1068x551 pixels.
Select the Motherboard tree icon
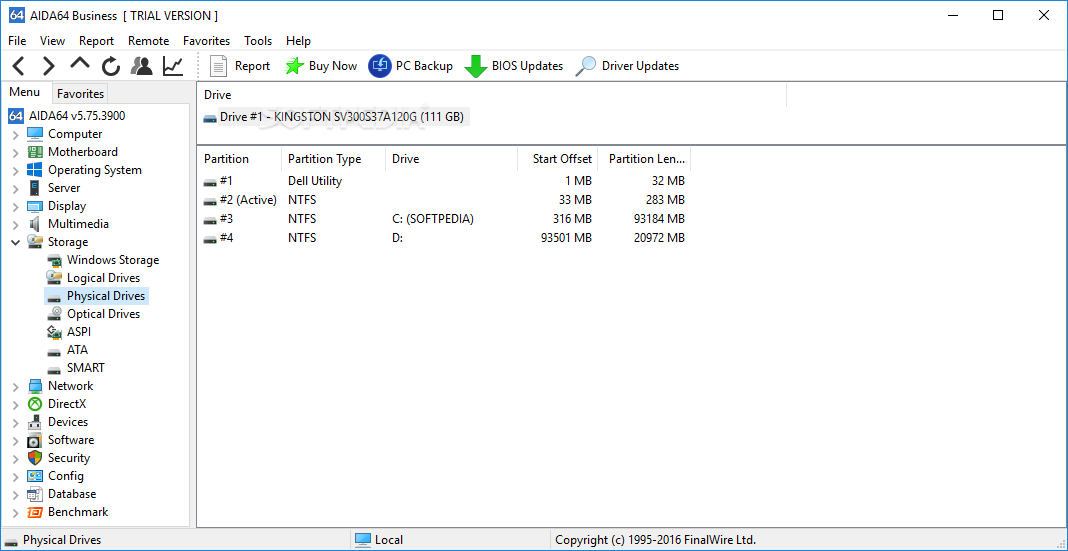click(35, 152)
